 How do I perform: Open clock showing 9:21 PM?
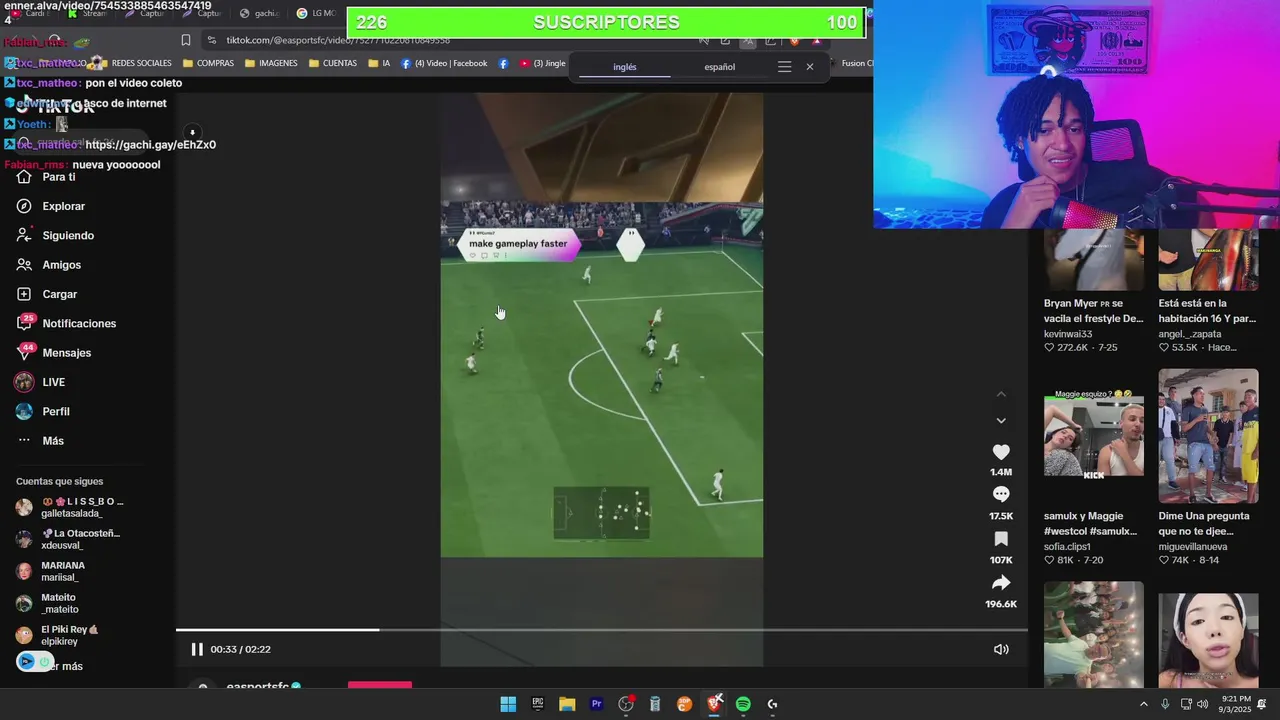tap(1234, 704)
